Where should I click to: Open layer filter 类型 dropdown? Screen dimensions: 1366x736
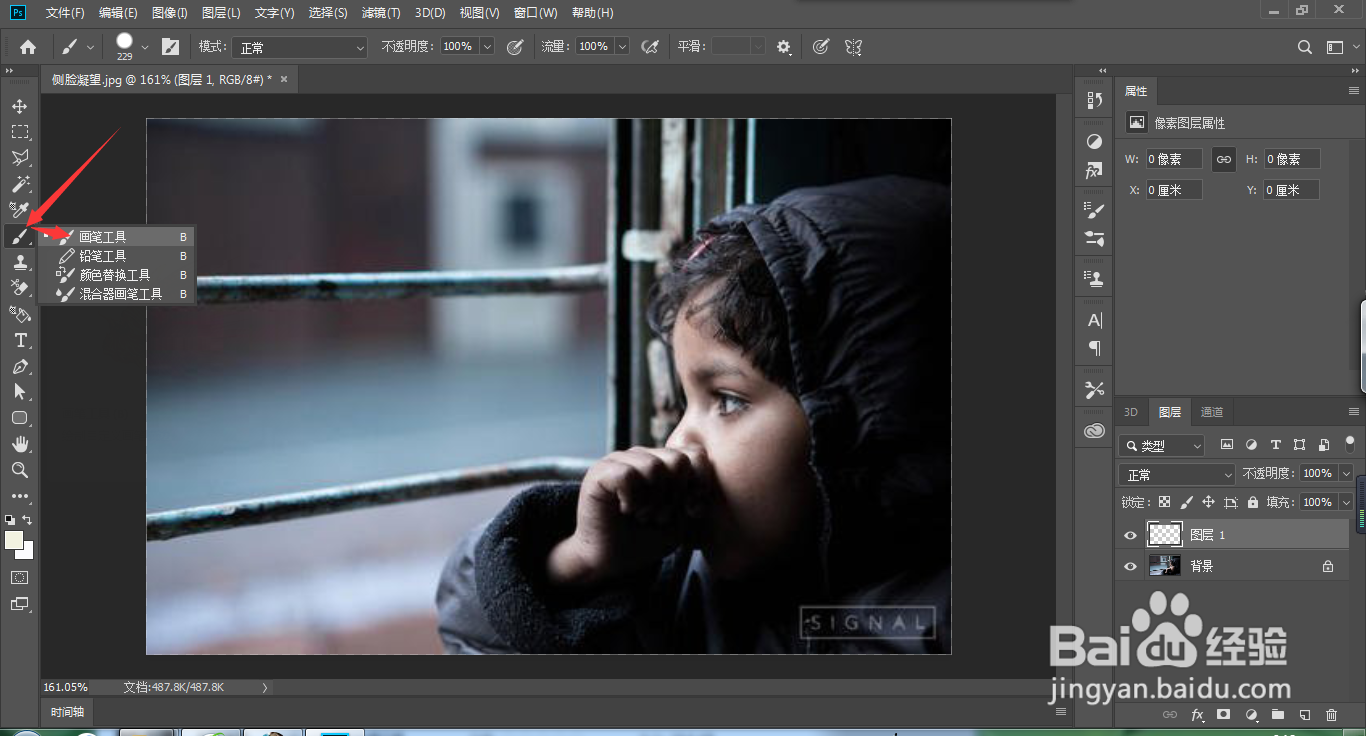click(1161, 446)
